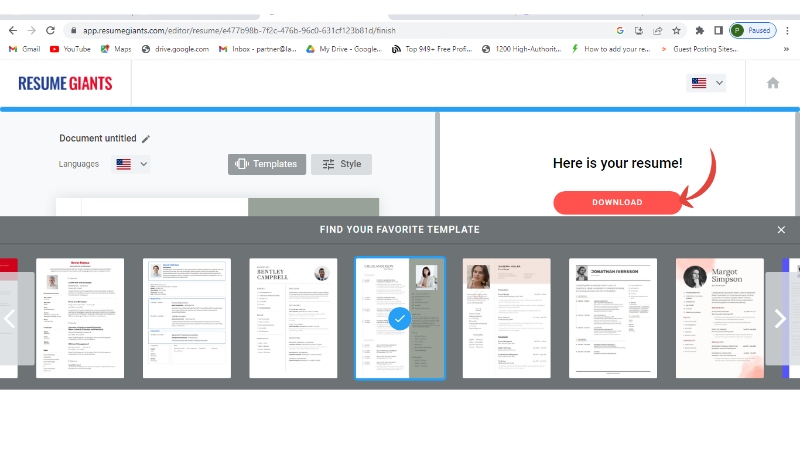800x449 pixels.
Task: Open the header language flag dropdown
Action: 707,83
